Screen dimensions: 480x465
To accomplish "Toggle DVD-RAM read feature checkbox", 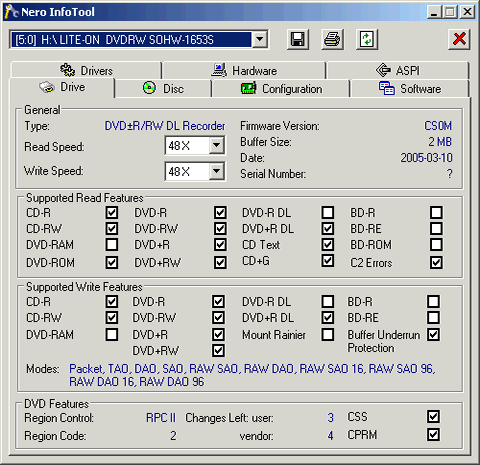I will [x=112, y=245].
